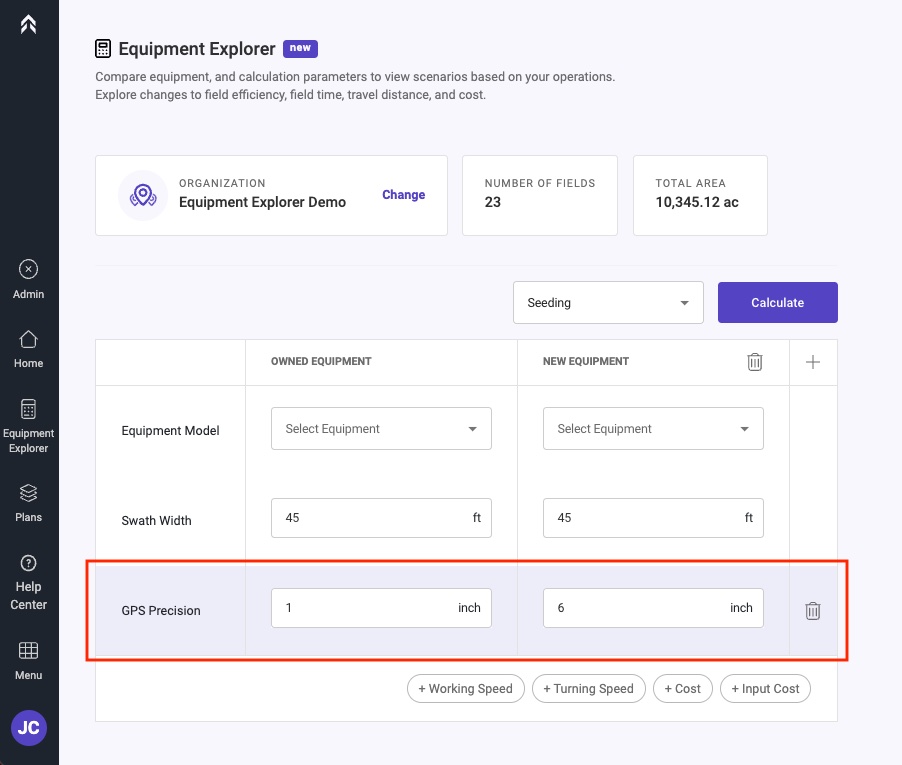Go to Home from sidebar
The image size is (902, 765).
pos(28,349)
